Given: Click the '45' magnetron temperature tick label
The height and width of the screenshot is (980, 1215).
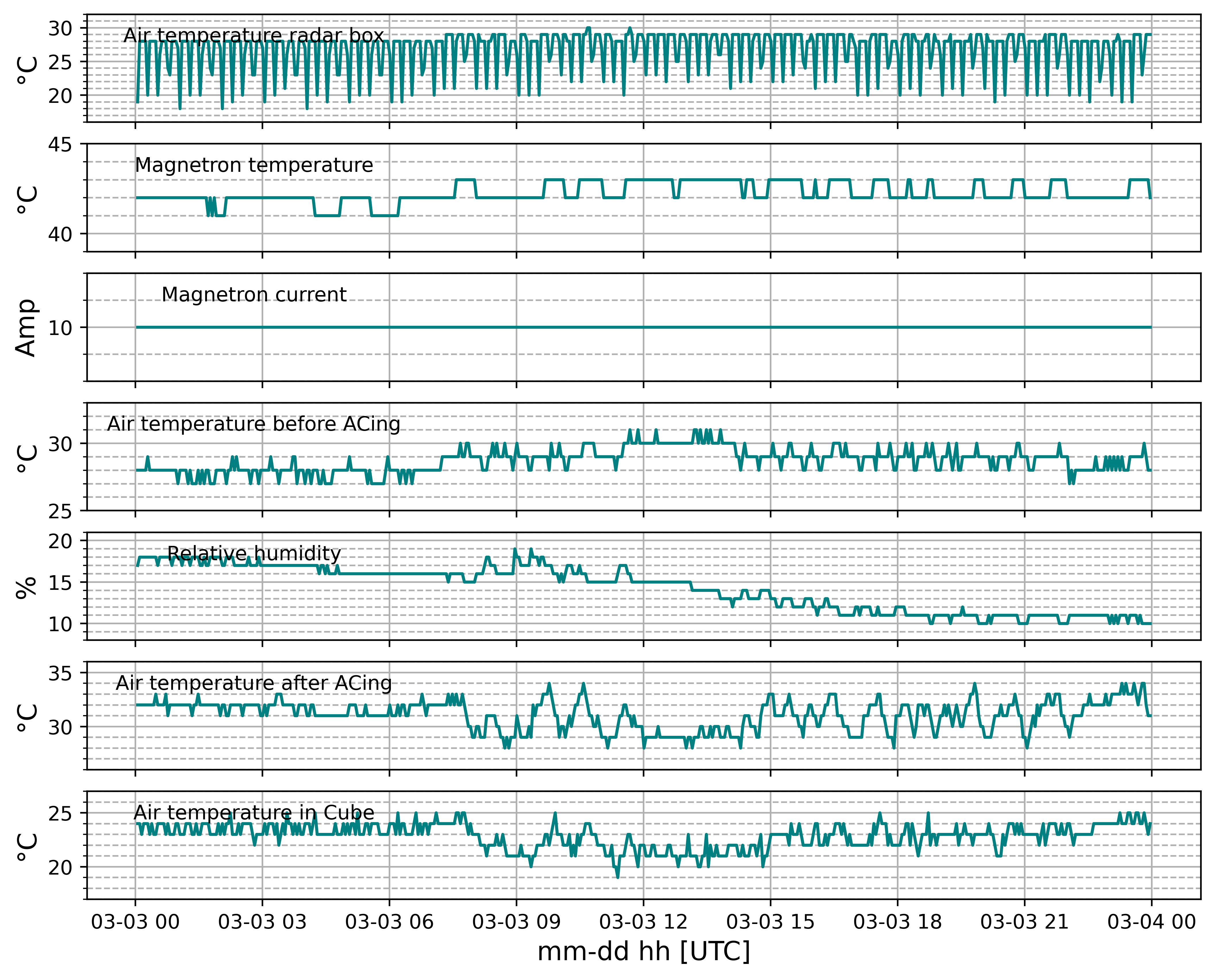Looking at the screenshot, I should pos(60,145).
